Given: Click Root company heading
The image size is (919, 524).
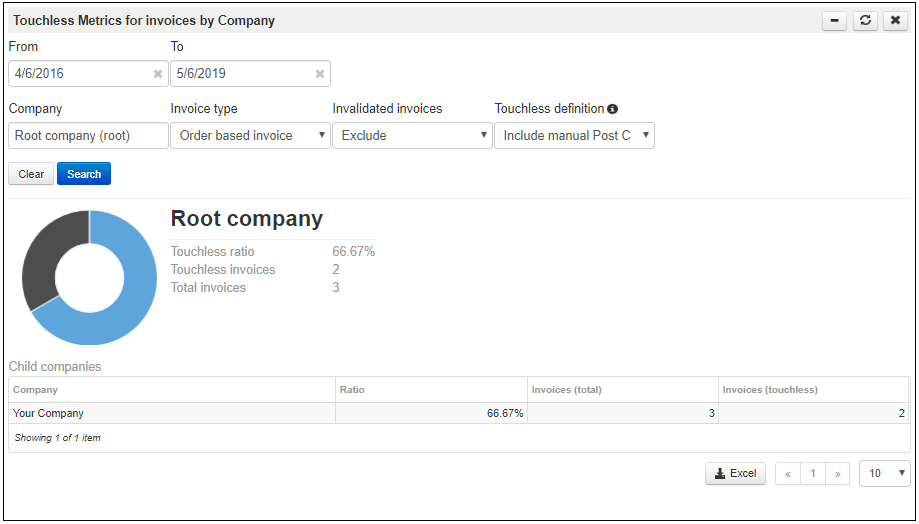Looking at the screenshot, I should point(247,218).
